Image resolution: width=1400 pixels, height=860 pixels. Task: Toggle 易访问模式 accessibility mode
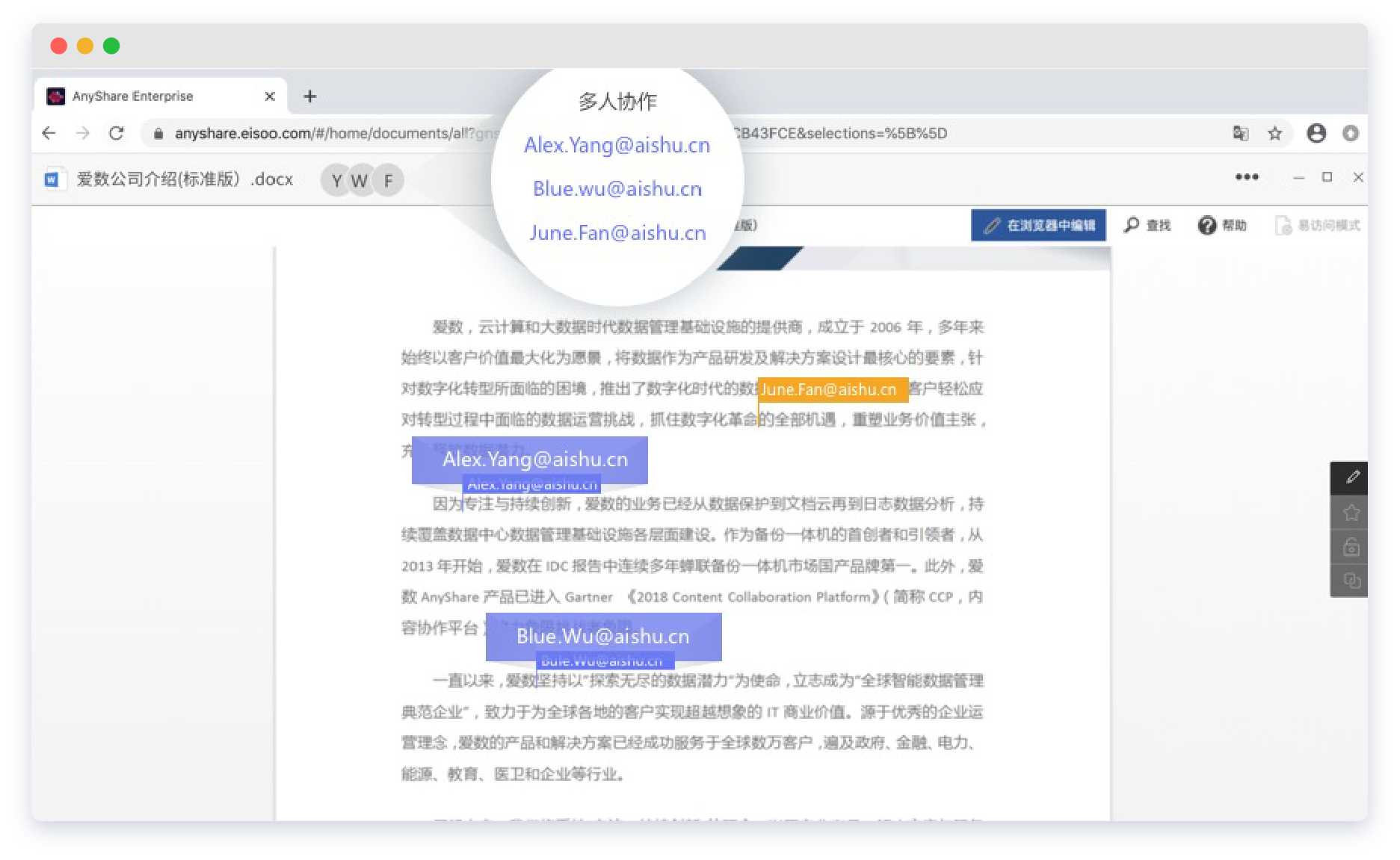pyautogui.click(x=1318, y=225)
